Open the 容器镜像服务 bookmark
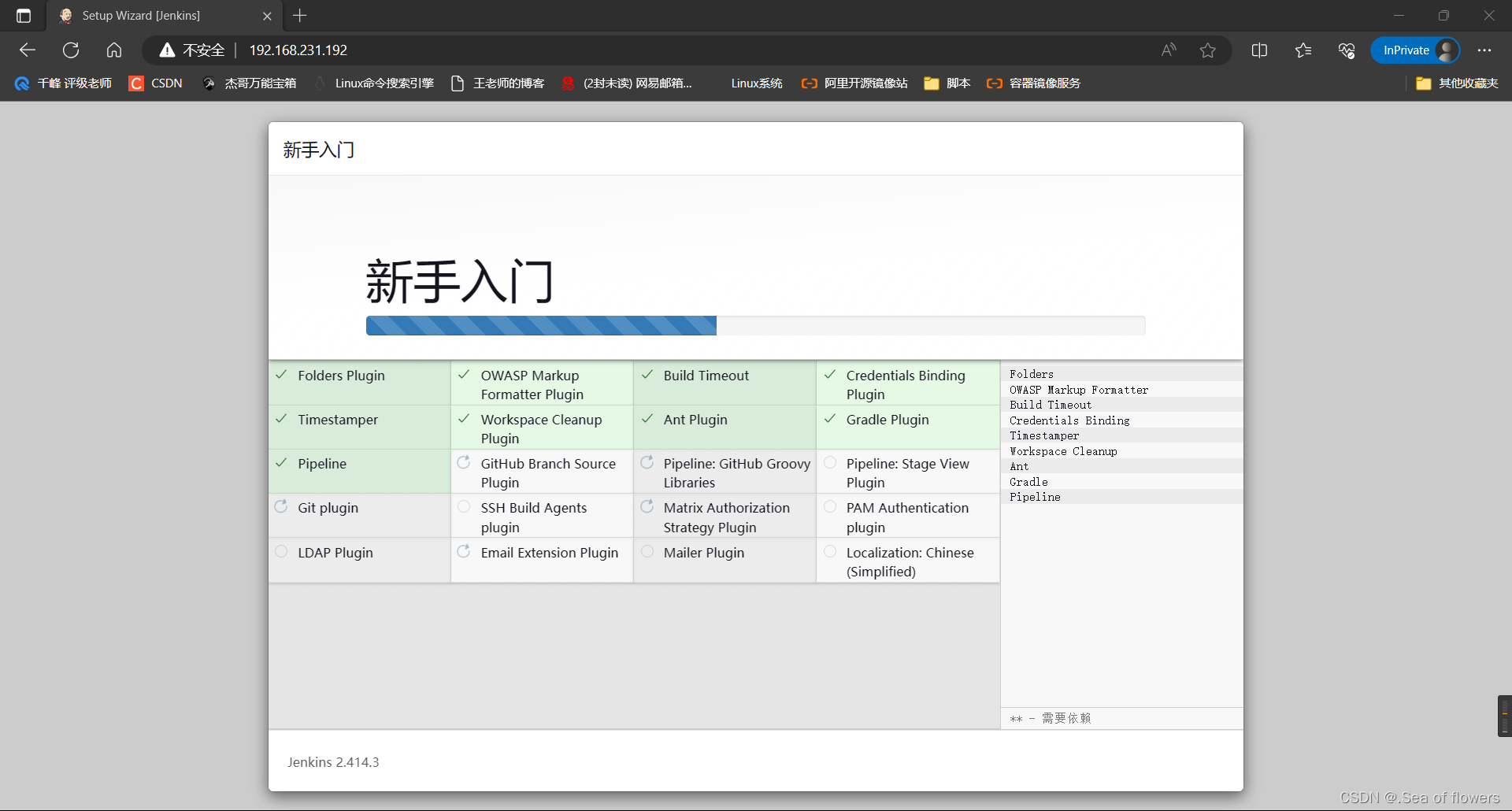The width and height of the screenshot is (1512, 811). (1034, 83)
